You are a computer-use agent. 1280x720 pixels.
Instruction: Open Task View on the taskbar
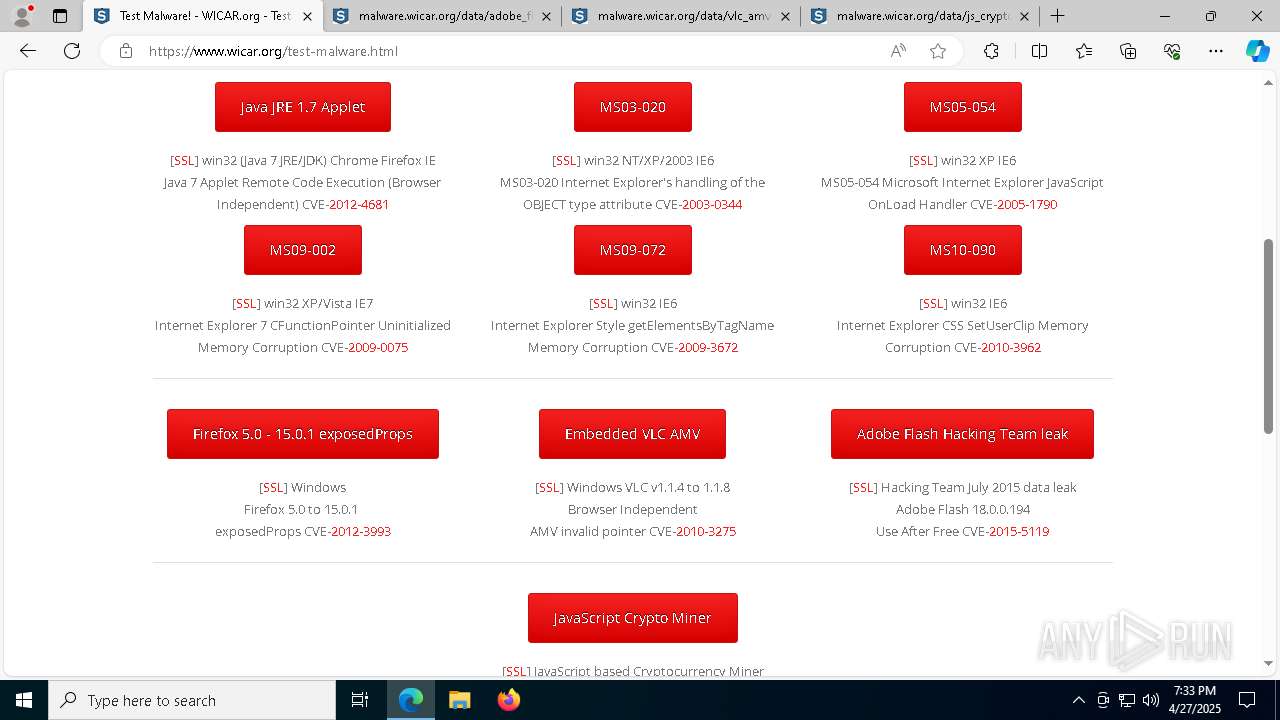[x=360, y=700]
